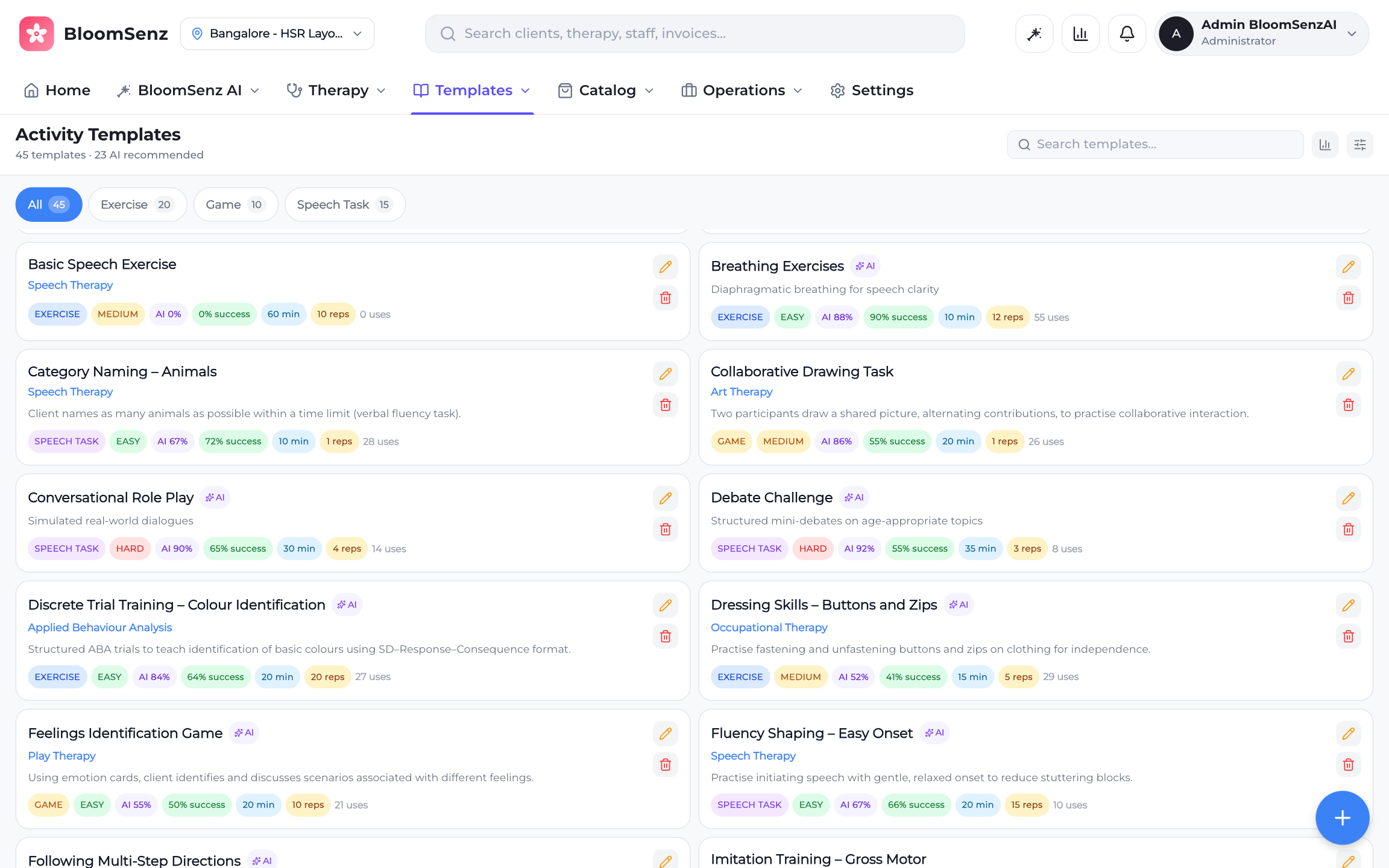Edit the Conversational Role Play template
The height and width of the screenshot is (868, 1389).
tap(666, 498)
